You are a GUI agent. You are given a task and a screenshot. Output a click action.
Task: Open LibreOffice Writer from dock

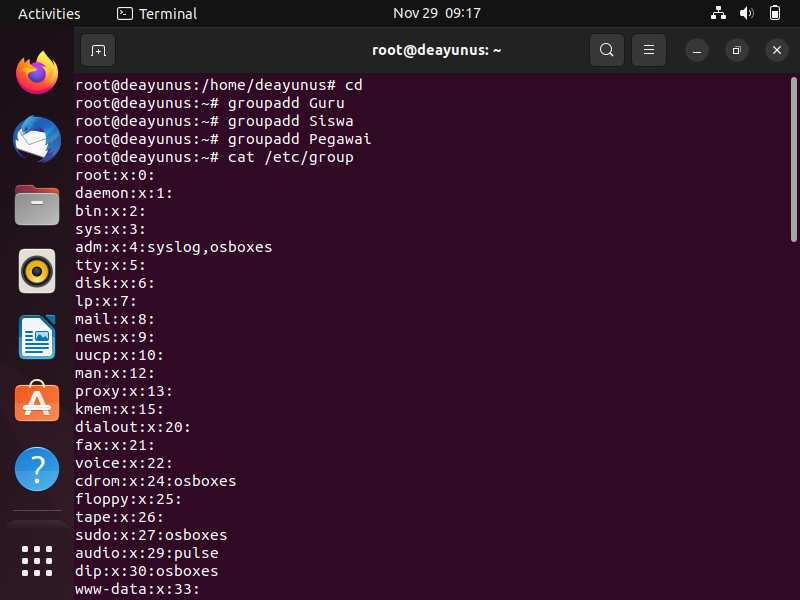(x=37, y=337)
